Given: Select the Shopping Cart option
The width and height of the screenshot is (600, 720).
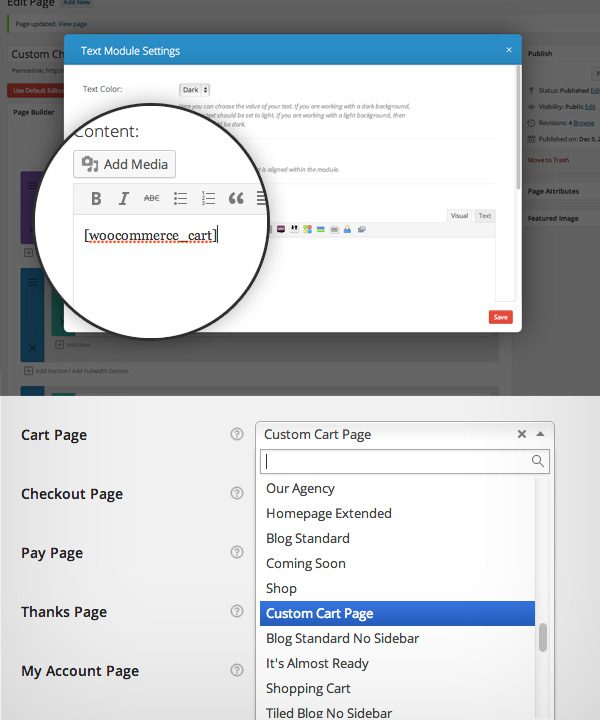Looking at the screenshot, I should pyautogui.click(x=397, y=688).
